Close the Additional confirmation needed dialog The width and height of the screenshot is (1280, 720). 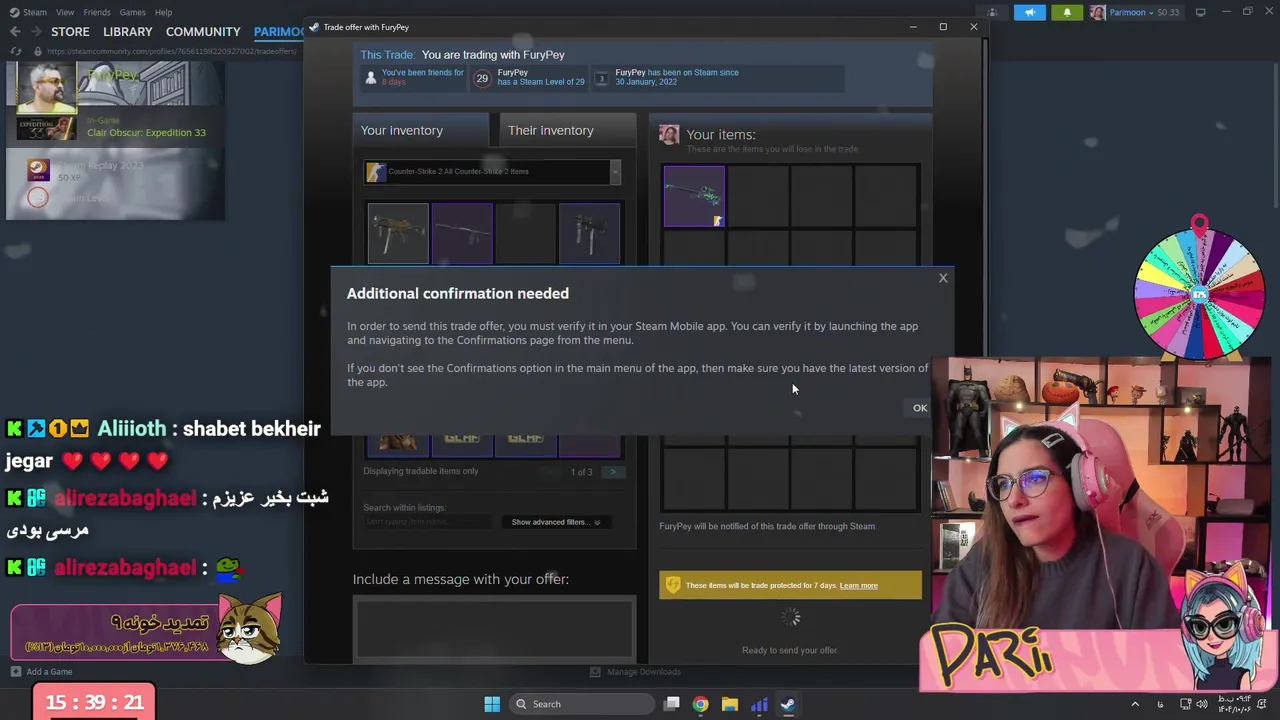pos(943,278)
